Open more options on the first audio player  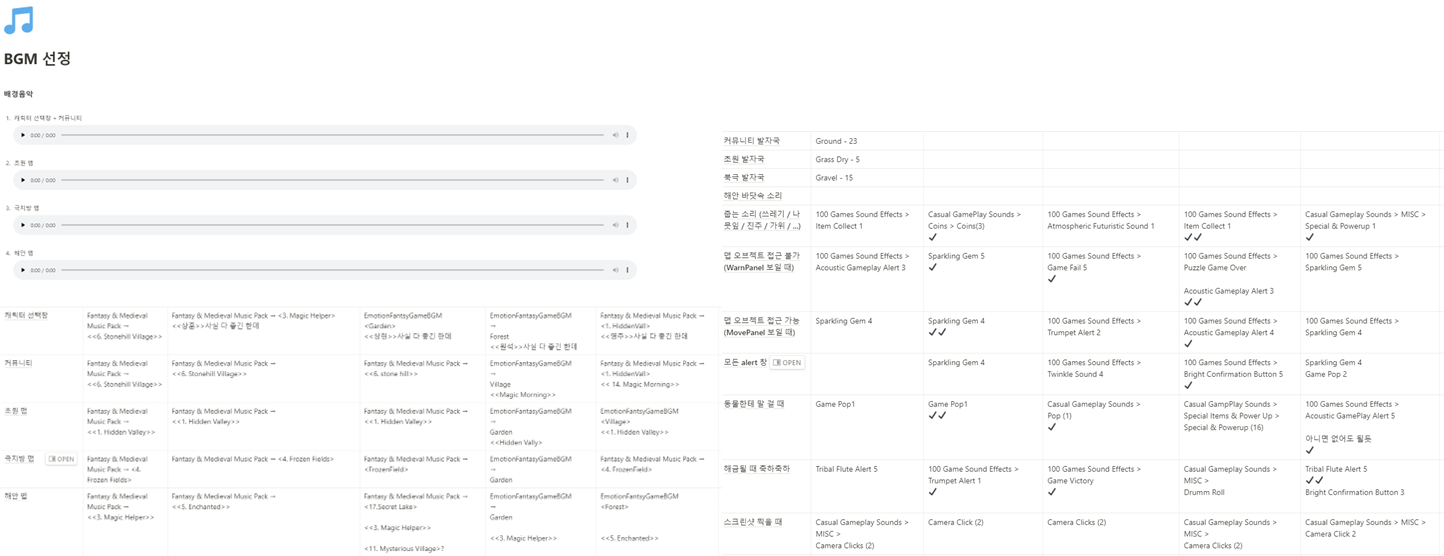pos(628,135)
